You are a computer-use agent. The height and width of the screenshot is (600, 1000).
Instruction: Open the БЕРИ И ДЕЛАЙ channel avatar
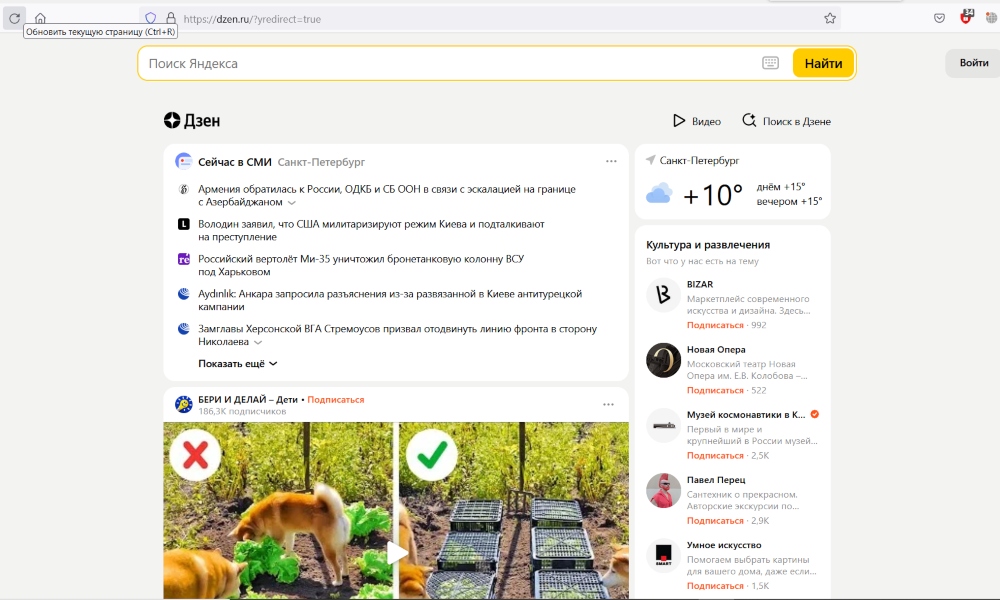click(184, 404)
